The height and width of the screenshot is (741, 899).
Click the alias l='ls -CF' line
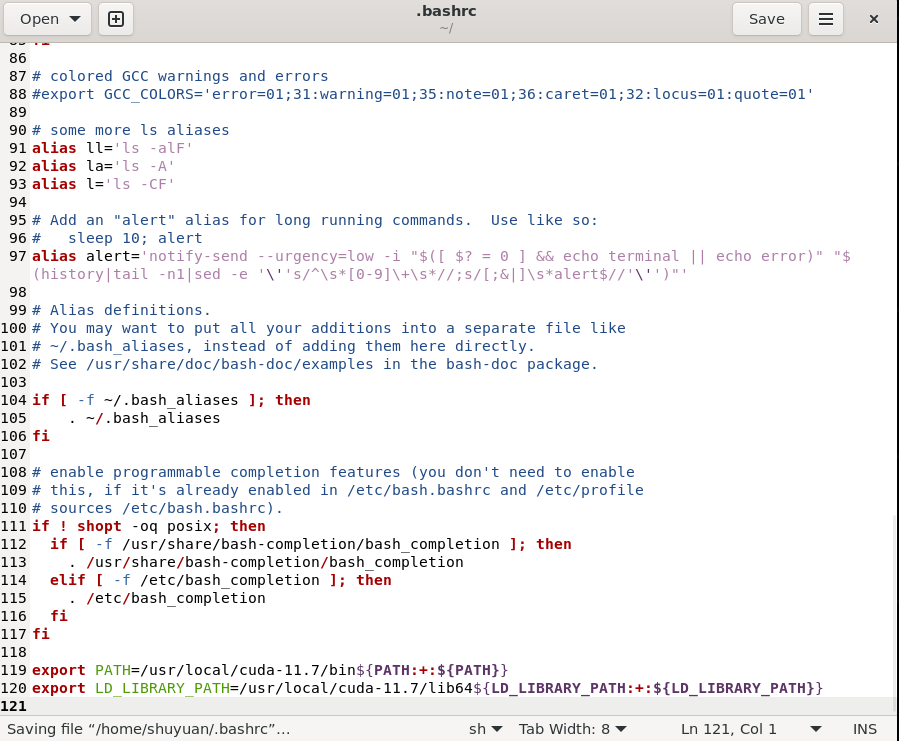click(103, 184)
